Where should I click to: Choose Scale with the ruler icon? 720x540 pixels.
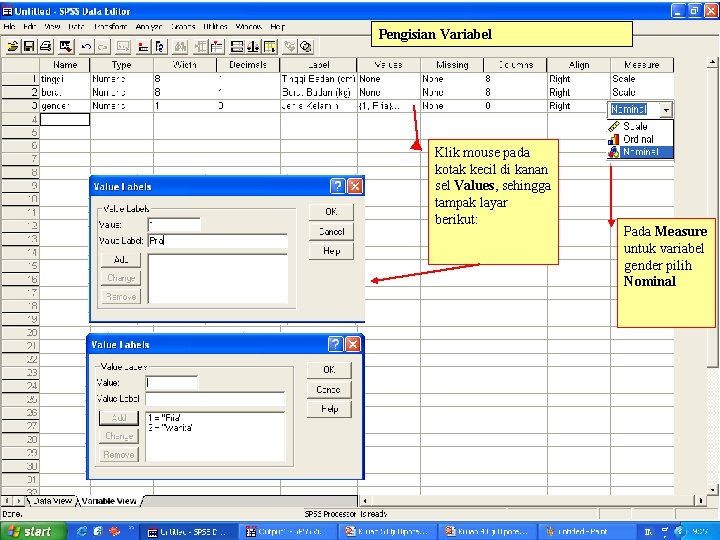coord(640,126)
